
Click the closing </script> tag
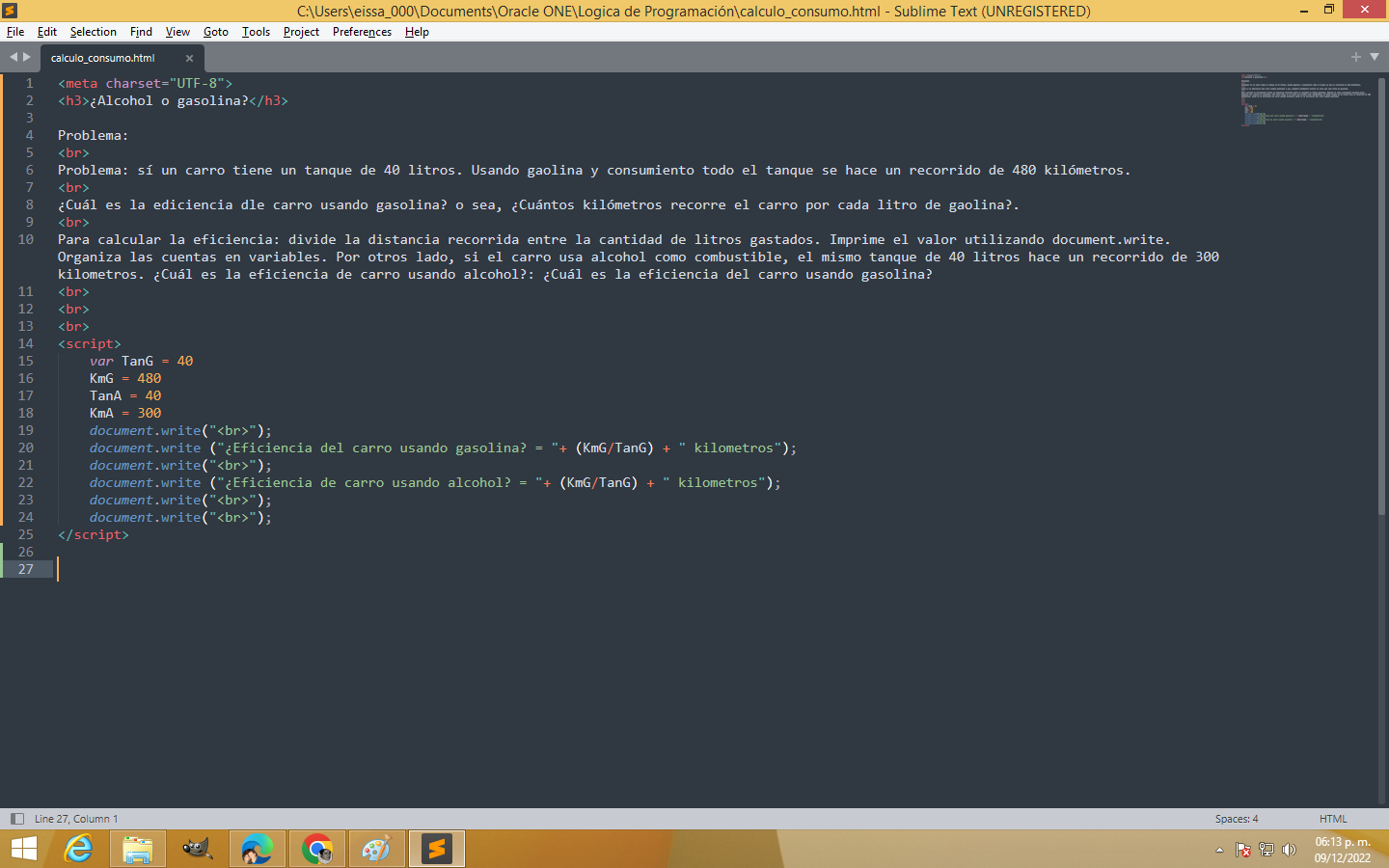94,534
